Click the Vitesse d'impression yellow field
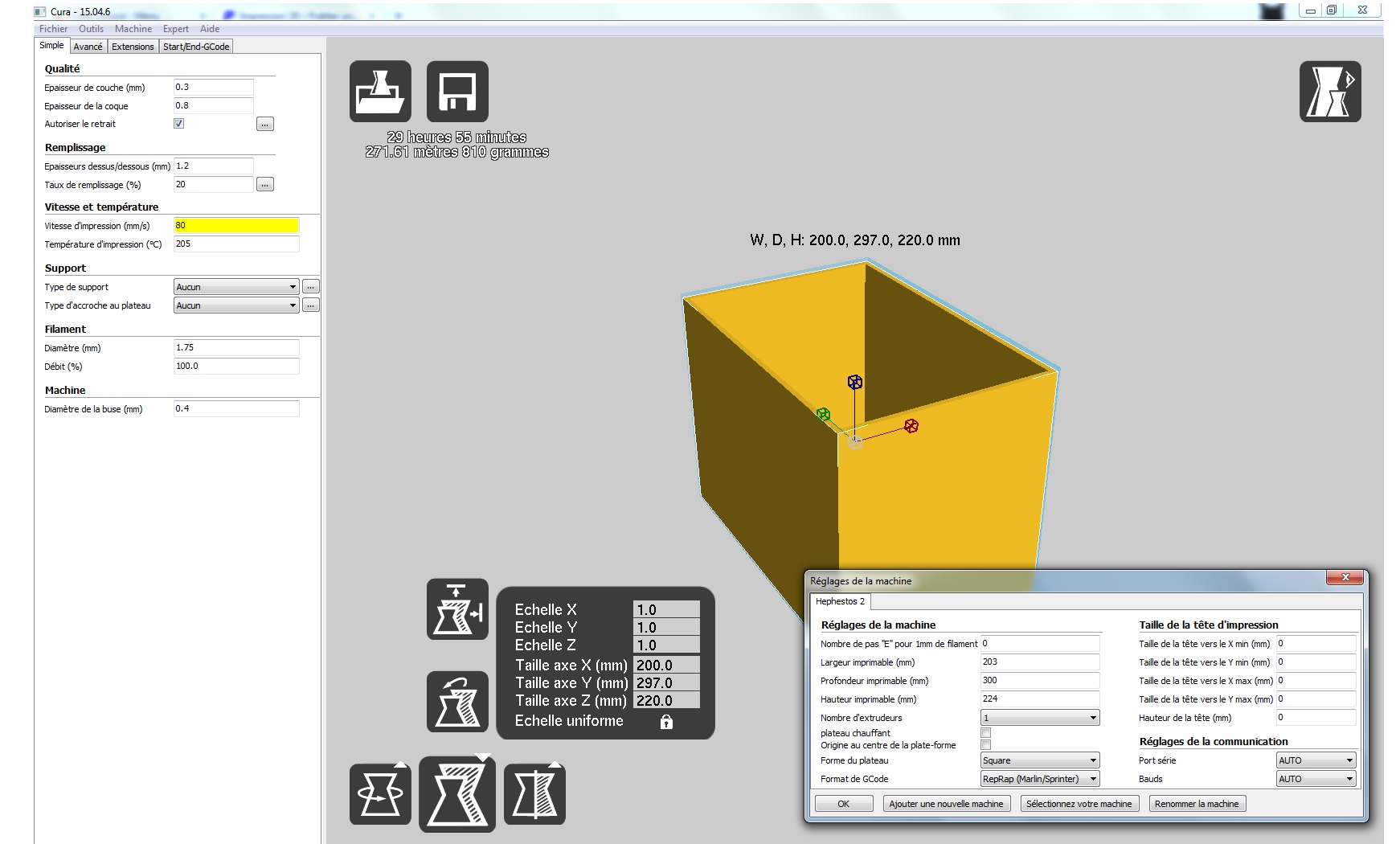This screenshot has width=1400, height=844. (x=236, y=226)
